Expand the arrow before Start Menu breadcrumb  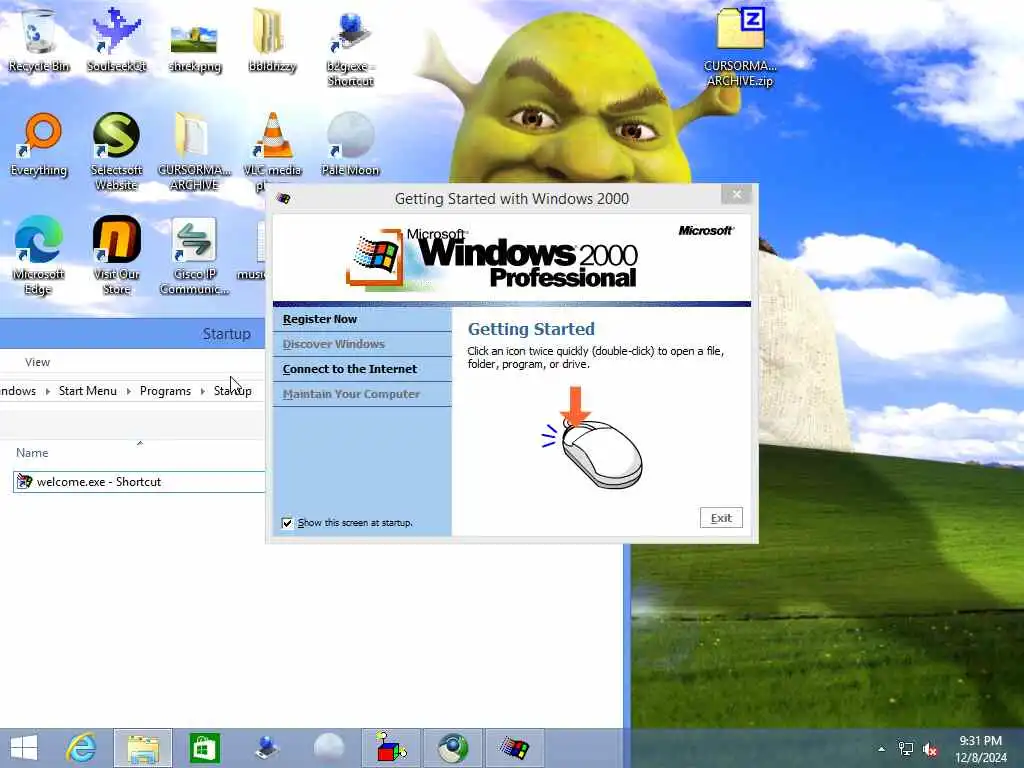click(48, 391)
